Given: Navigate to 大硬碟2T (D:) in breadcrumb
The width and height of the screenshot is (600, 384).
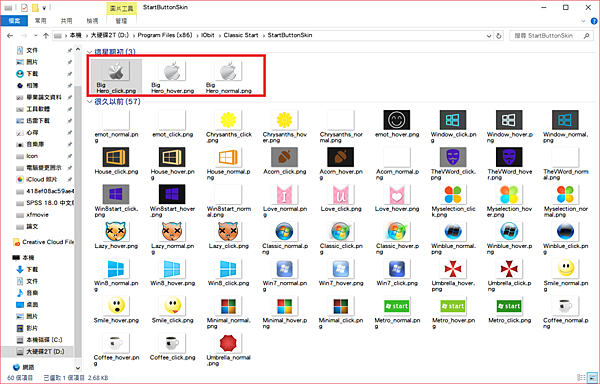Looking at the screenshot, I should pyautogui.click(x=110, y=35).
